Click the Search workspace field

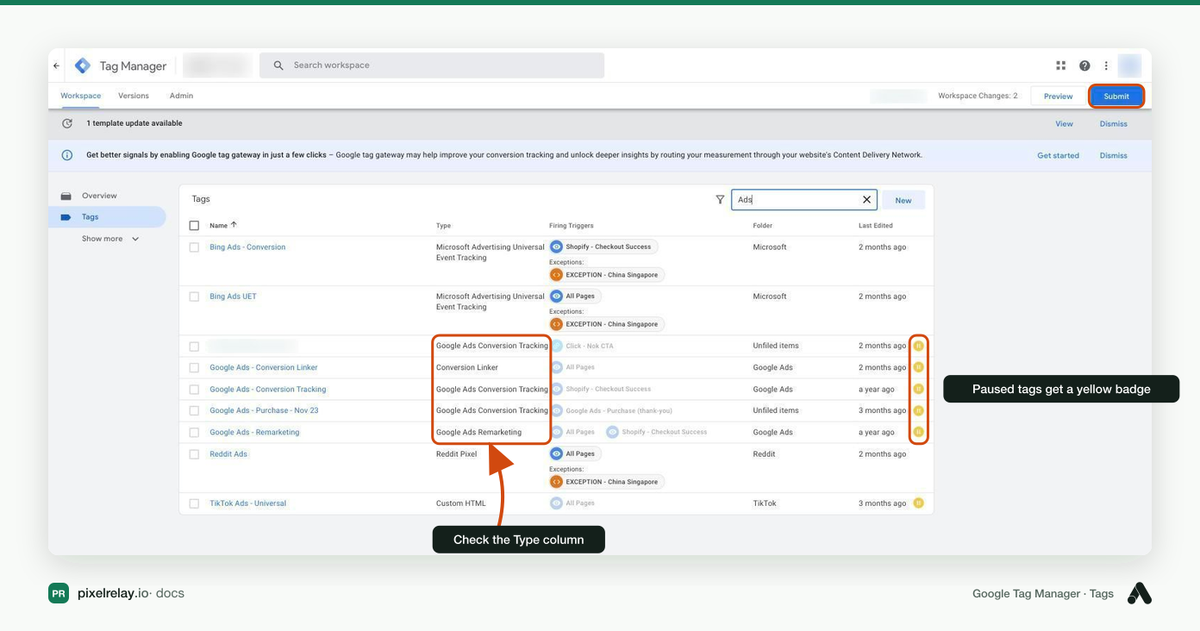432,65
